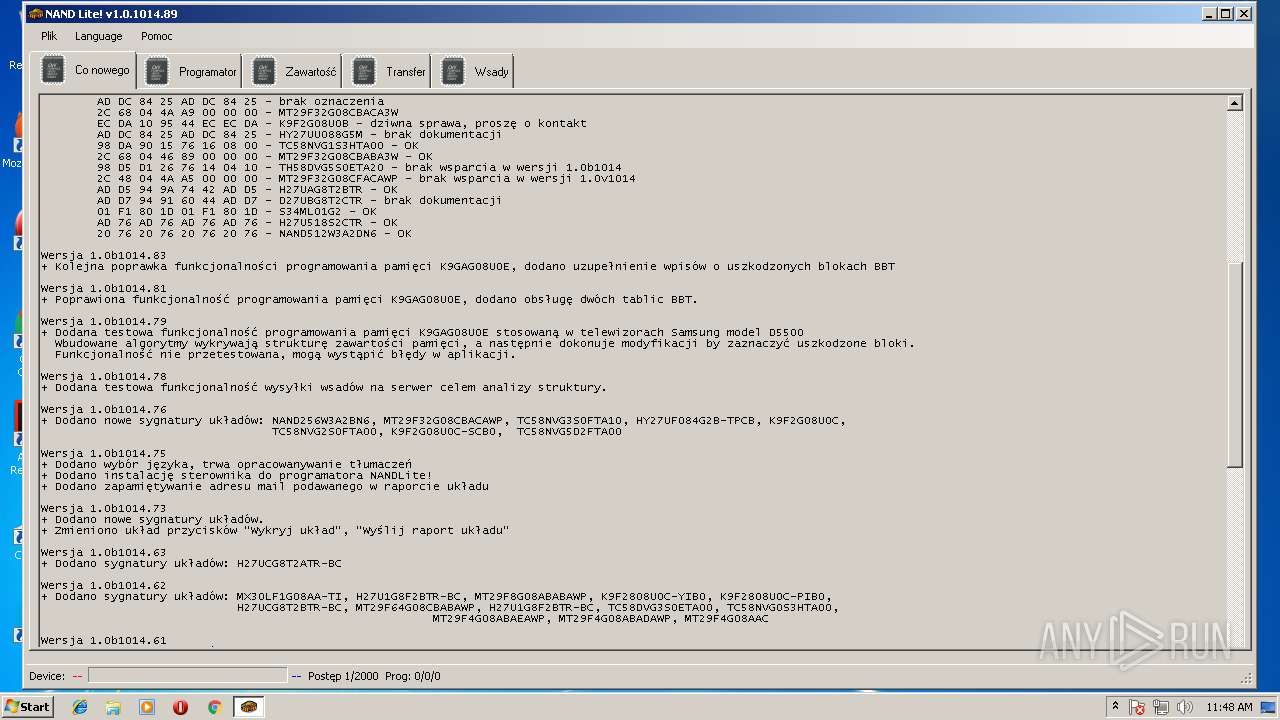Click the Action Center flag tray icon
The image size is (1280, 720).
(x=1138, y=707)
